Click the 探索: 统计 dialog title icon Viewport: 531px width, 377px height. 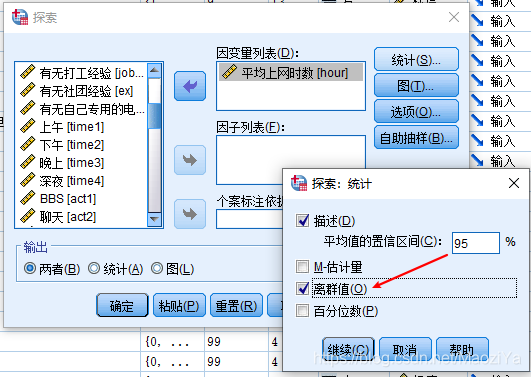click(x=299, y=183)
